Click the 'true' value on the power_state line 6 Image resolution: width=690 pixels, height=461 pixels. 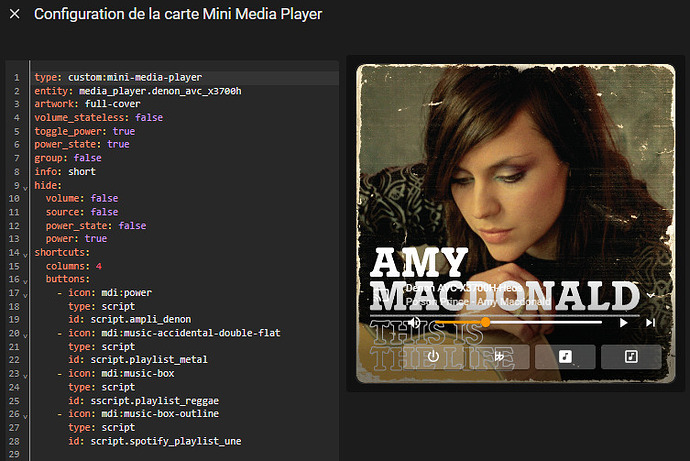coord(118,144)
